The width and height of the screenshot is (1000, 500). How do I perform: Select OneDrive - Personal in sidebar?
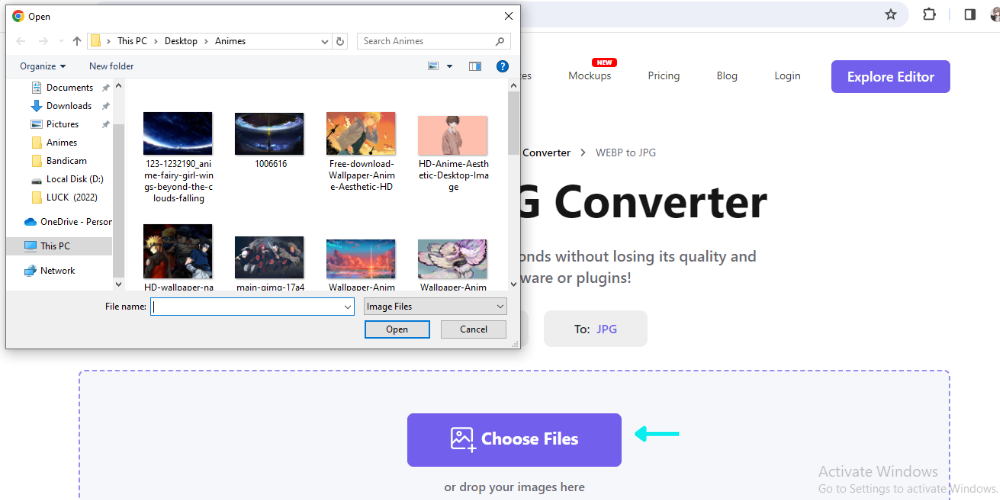pyautogui.click(x=67, y=222)
